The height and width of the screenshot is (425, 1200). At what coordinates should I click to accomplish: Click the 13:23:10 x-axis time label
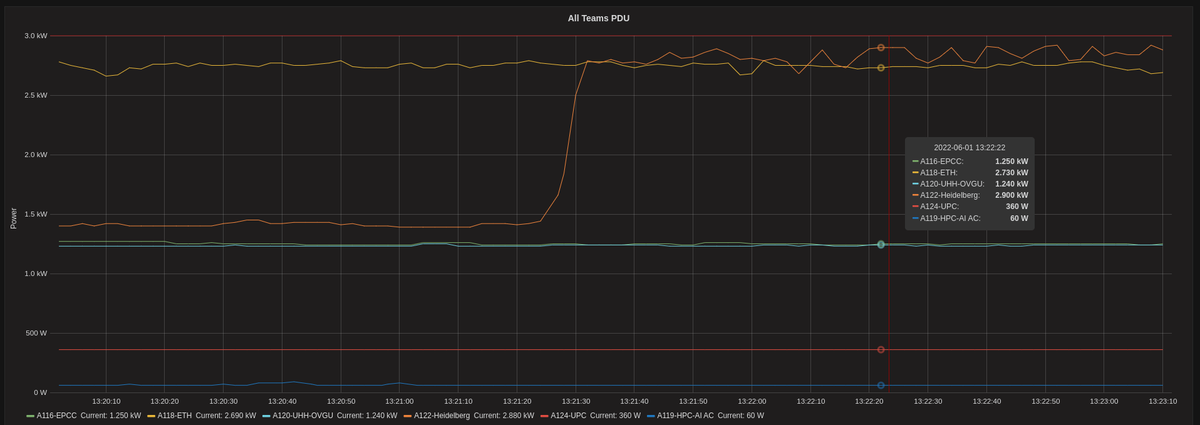tap(1162, 401)
